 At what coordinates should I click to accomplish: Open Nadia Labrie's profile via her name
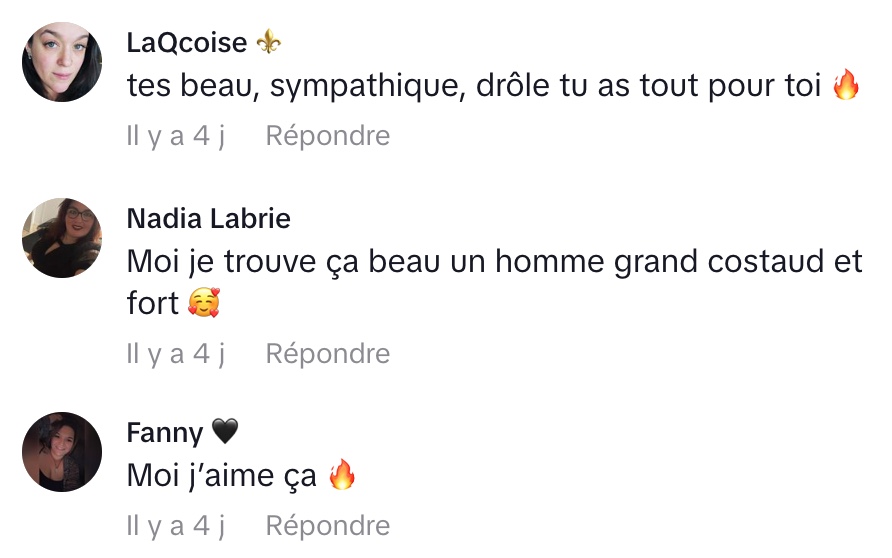[209, 218]
